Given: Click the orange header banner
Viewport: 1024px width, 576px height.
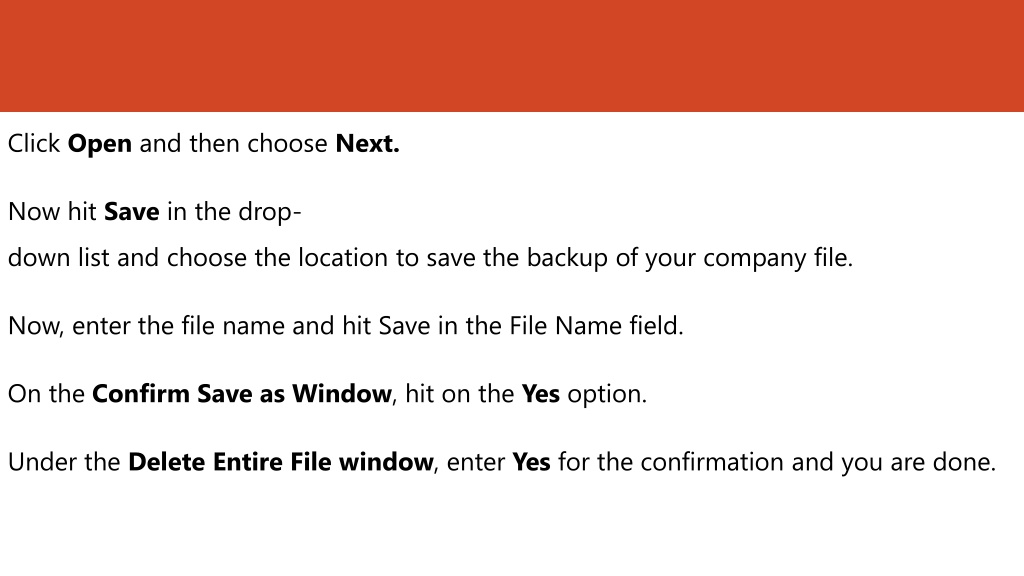Looking at the screenshot, I should 512,56.
